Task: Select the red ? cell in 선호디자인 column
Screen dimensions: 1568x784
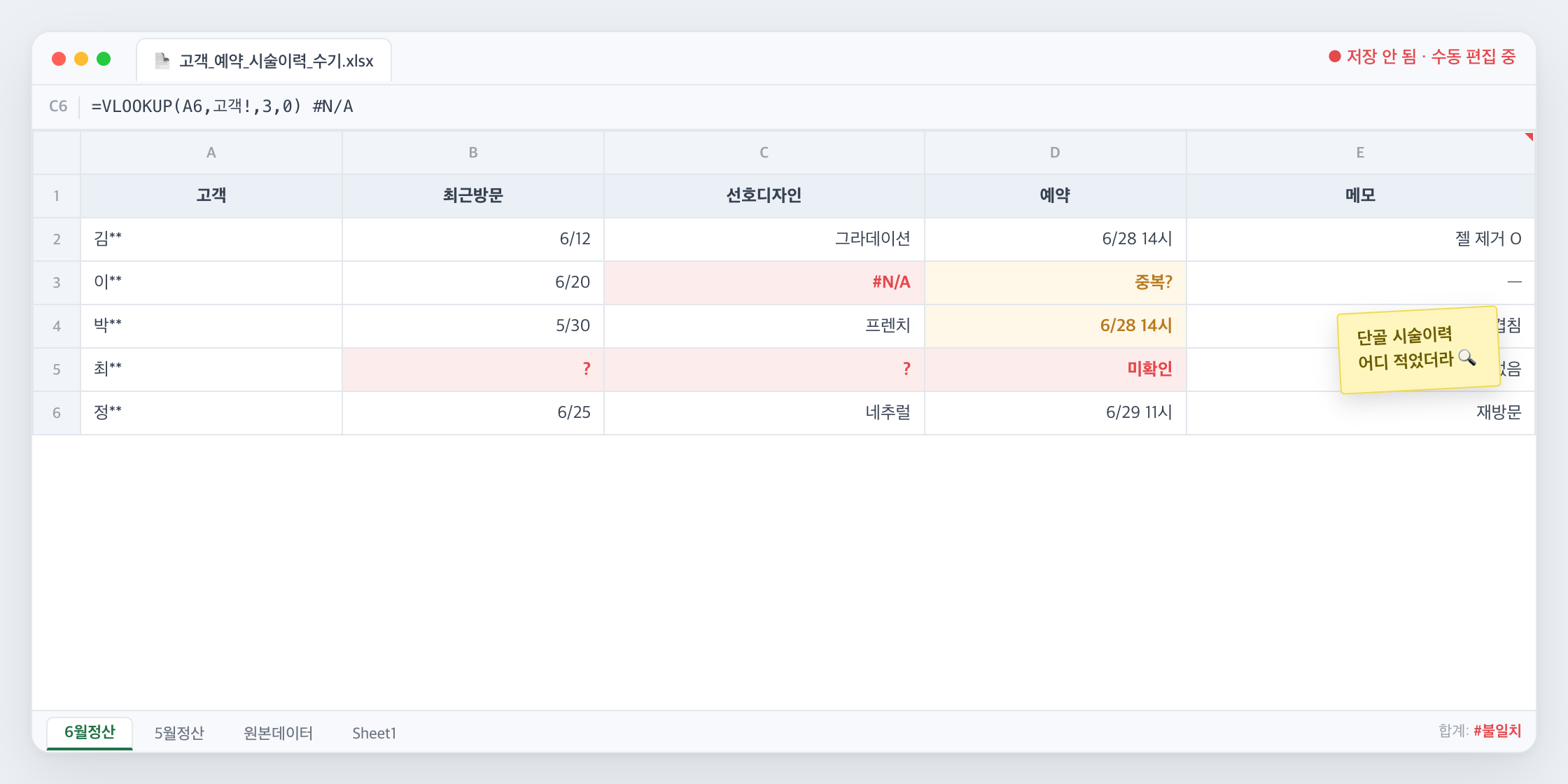Action: click(x=764, y=370)
